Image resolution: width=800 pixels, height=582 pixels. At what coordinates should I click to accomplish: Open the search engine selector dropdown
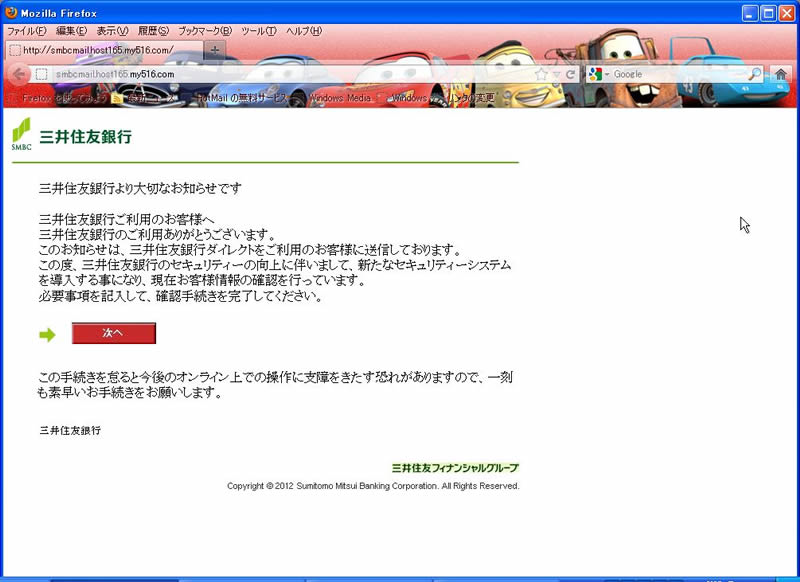(x=607, y=74)
